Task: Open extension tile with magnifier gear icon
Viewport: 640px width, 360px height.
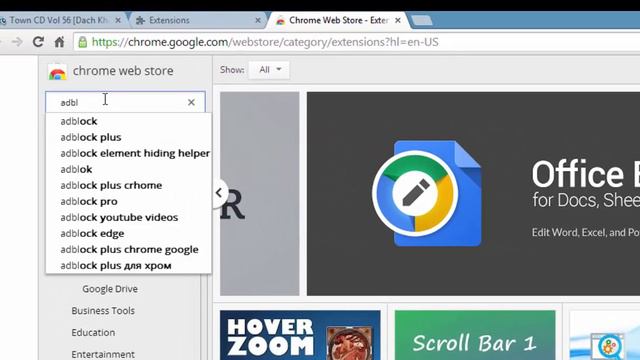Action: pos(604,335)
